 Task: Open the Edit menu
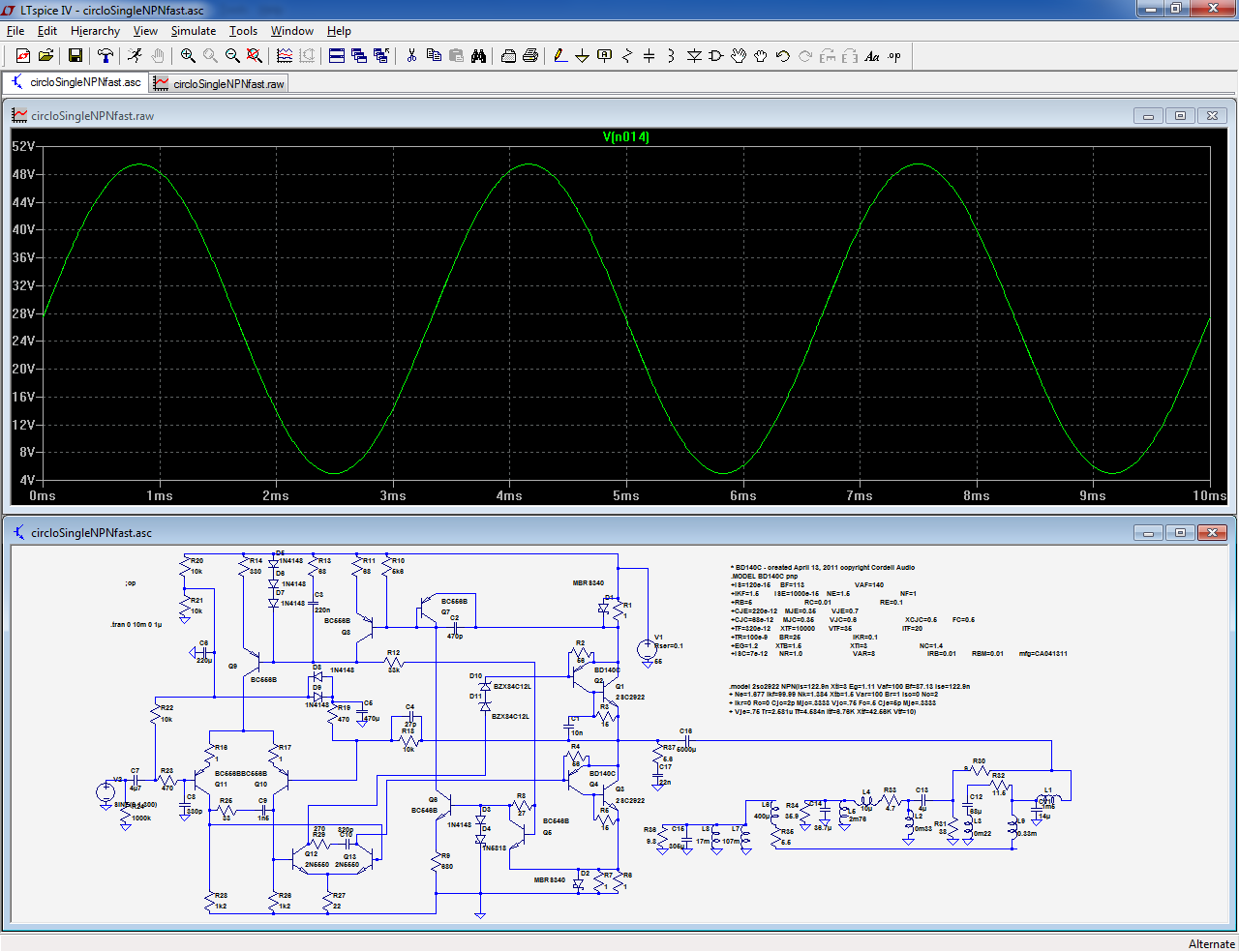[x=47, y=31]
